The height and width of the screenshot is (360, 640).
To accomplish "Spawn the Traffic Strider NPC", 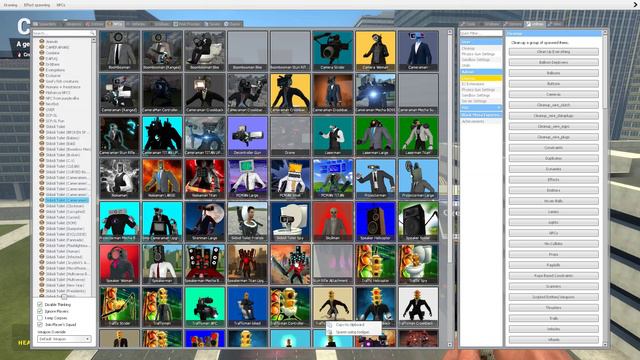I will click(119, 307).
